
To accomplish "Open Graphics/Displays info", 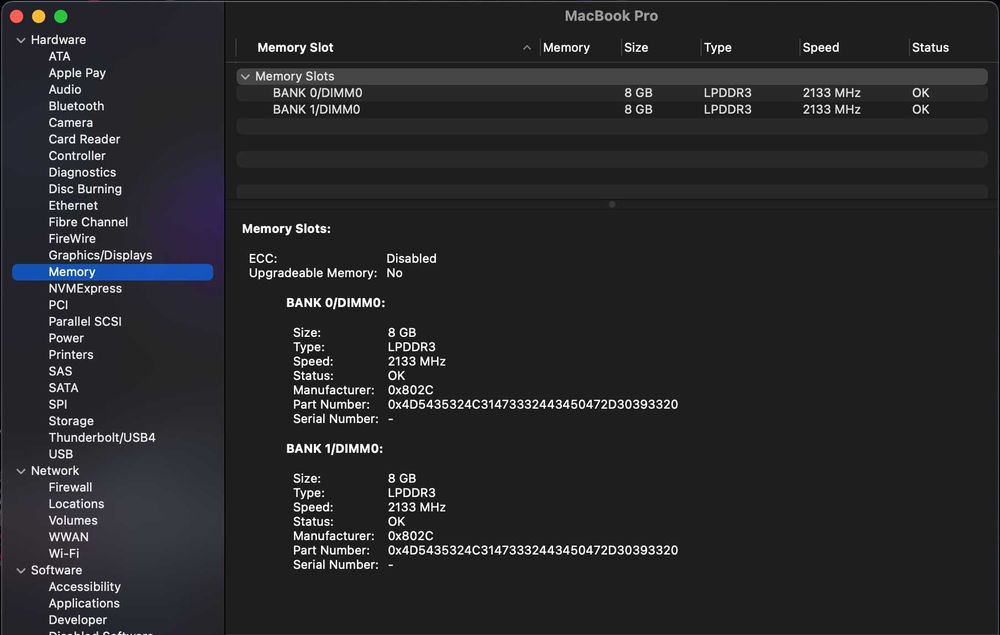I will click(101, 255).
